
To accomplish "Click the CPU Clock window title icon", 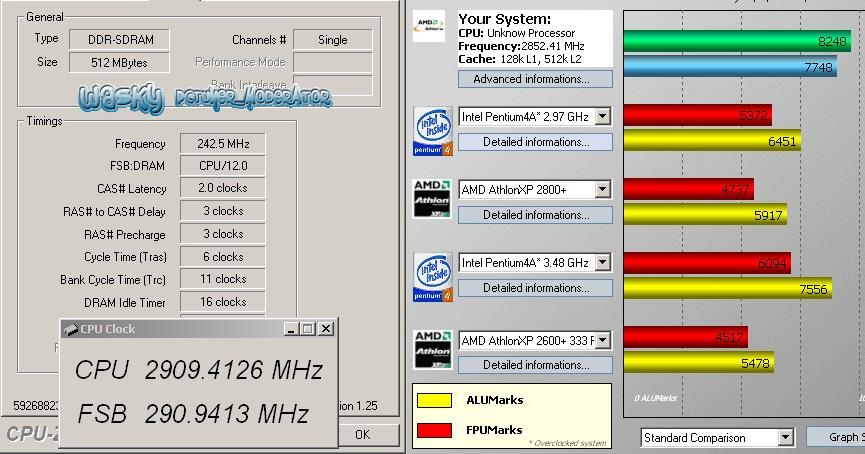I will pos(70,329).
